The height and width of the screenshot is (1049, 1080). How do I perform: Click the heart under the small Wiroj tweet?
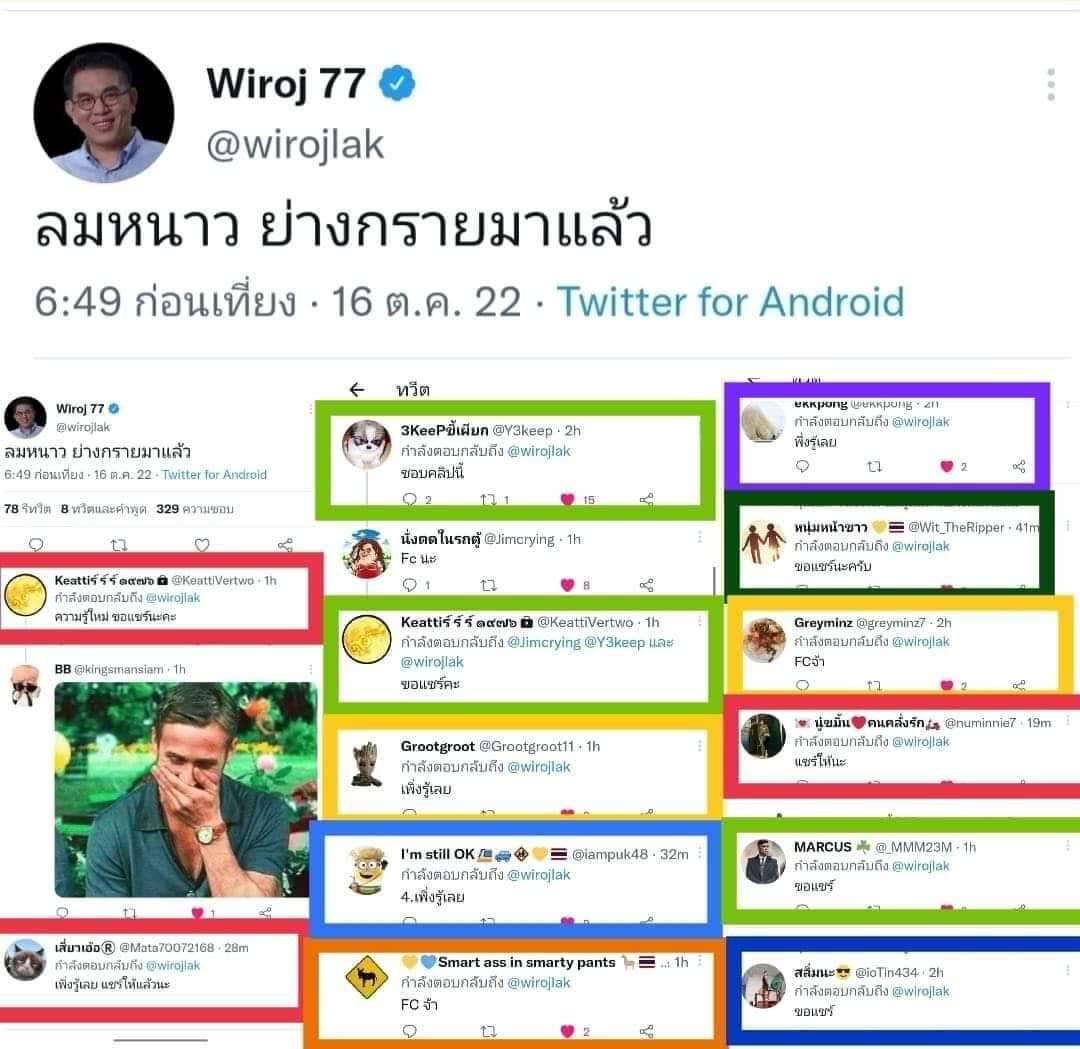[202, 545]
